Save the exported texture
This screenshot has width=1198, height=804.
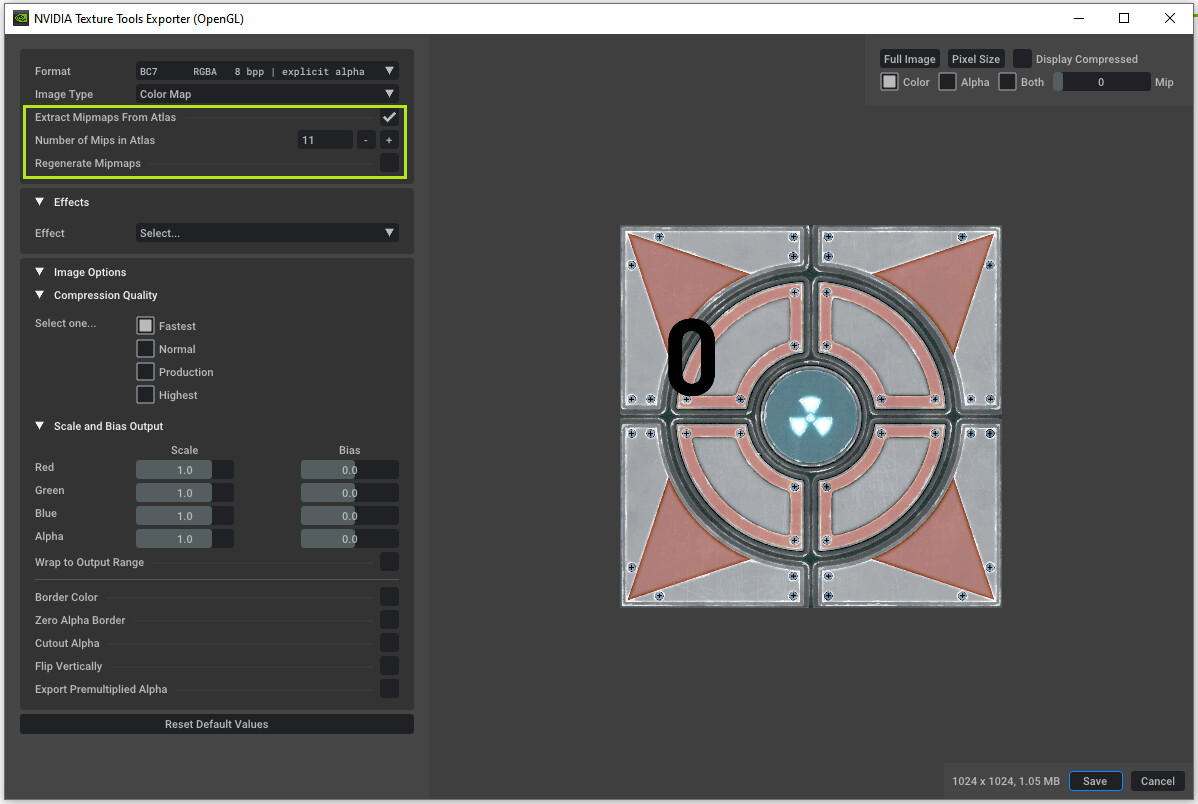point(1095,781)
